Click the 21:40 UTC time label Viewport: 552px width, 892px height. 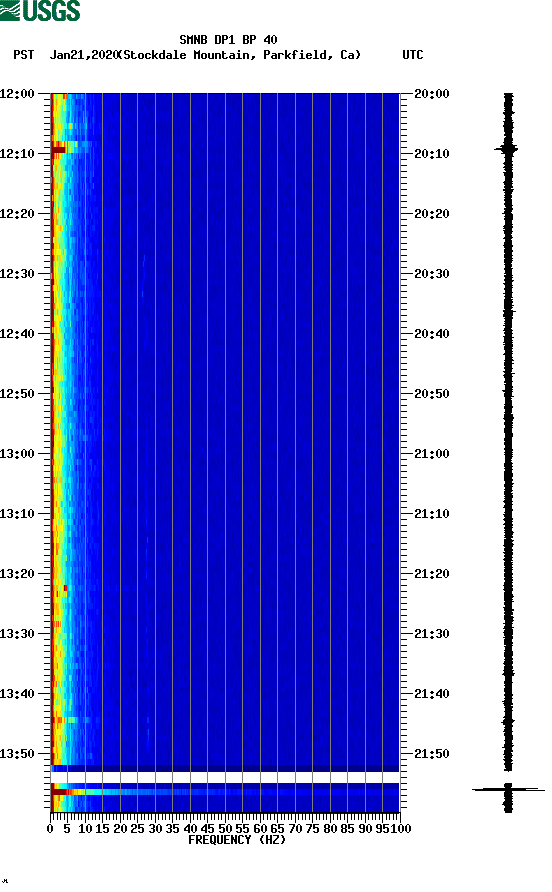pyautogui.click(x=431, y=693)
